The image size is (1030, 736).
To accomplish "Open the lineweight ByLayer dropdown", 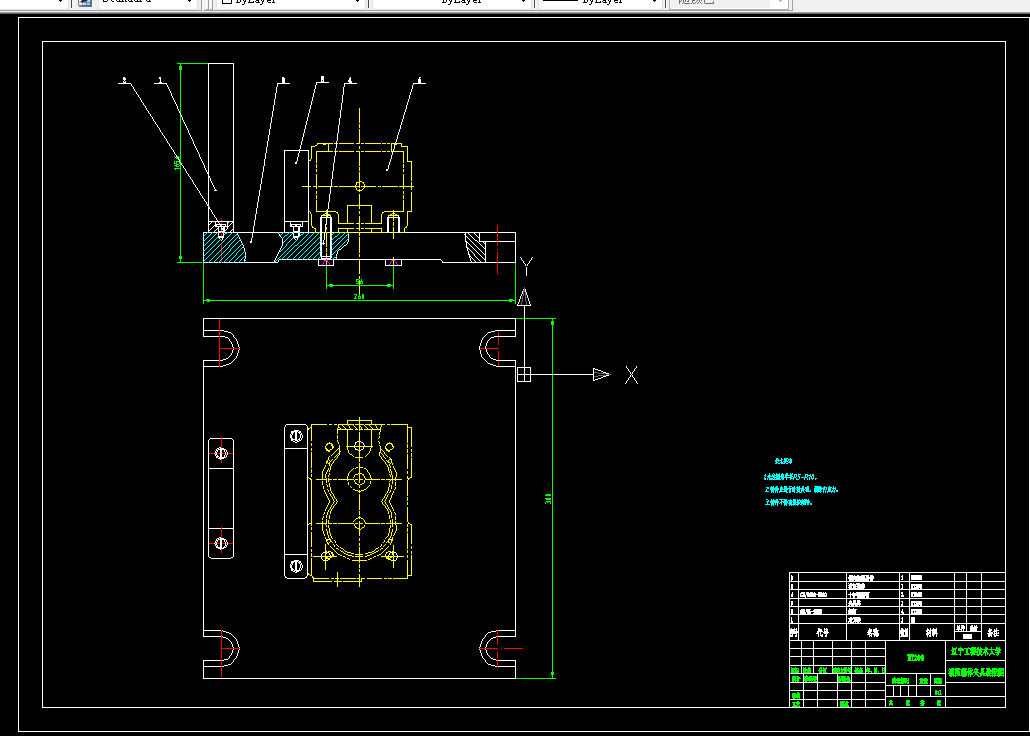I will point(600,3).
